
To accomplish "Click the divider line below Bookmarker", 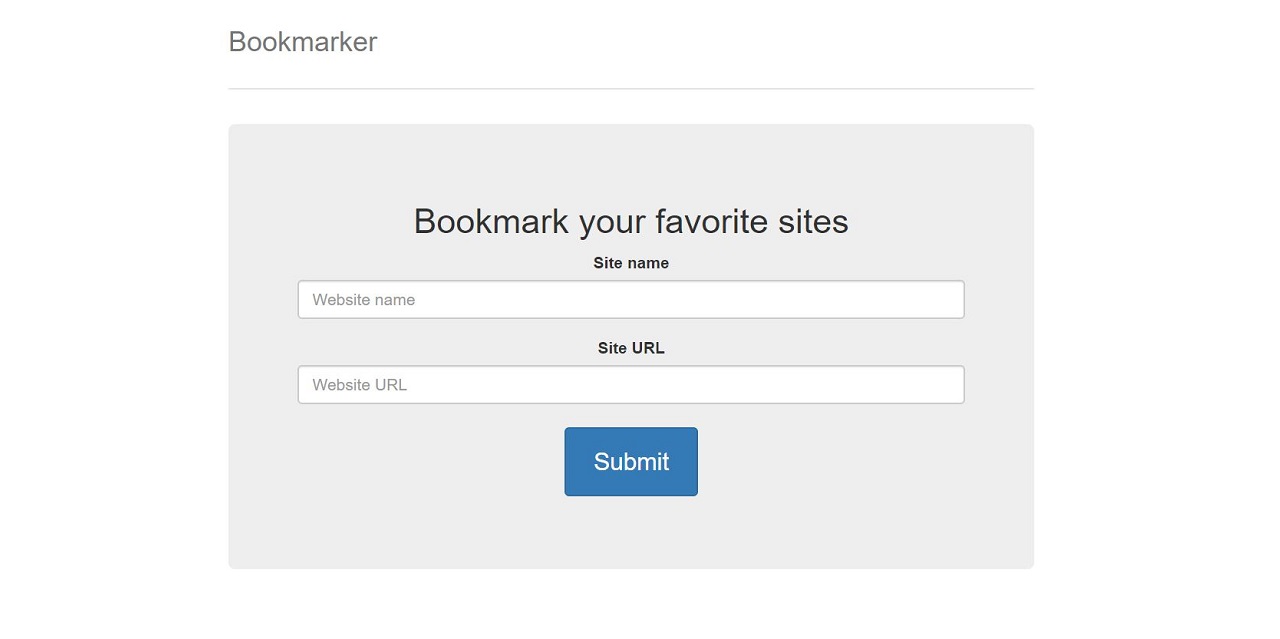I will (631, 89).
